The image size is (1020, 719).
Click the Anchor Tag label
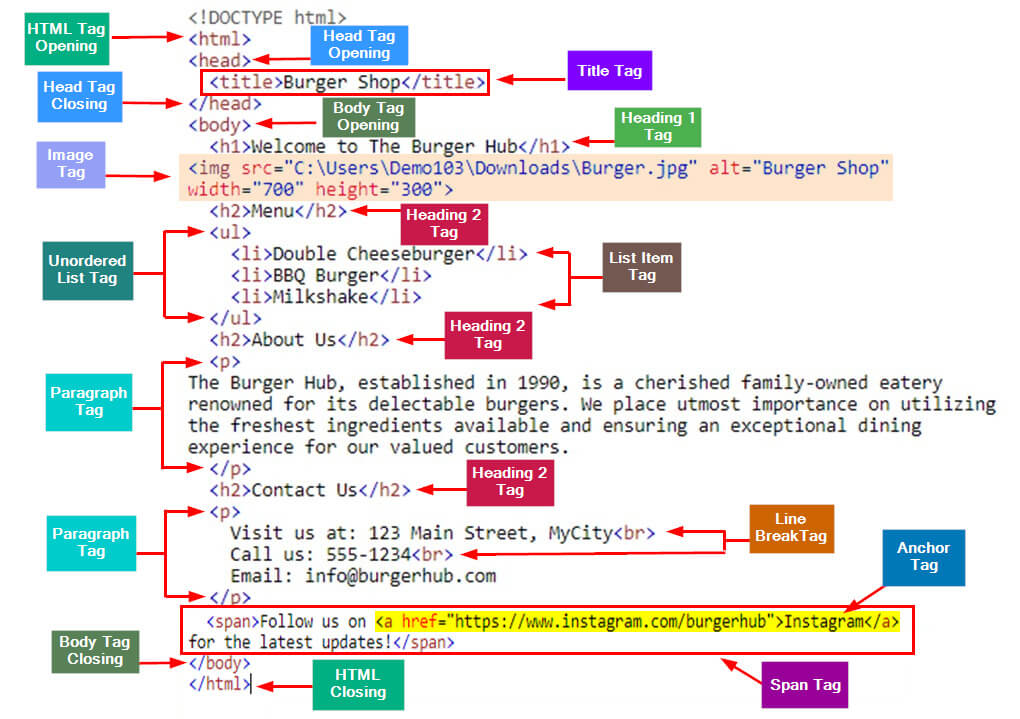coord(922,557)
